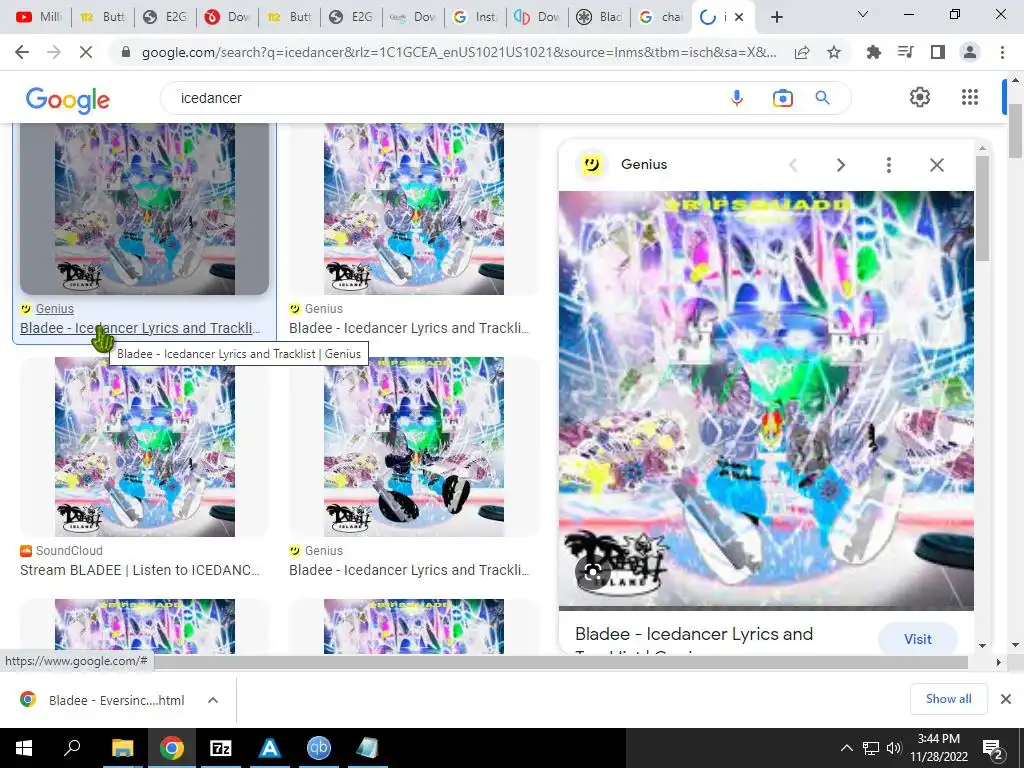Image resolution: width=1024 pixels, height=768 pixels.
Task: Open the Google apps grid
Action: (x=970, y=97)
